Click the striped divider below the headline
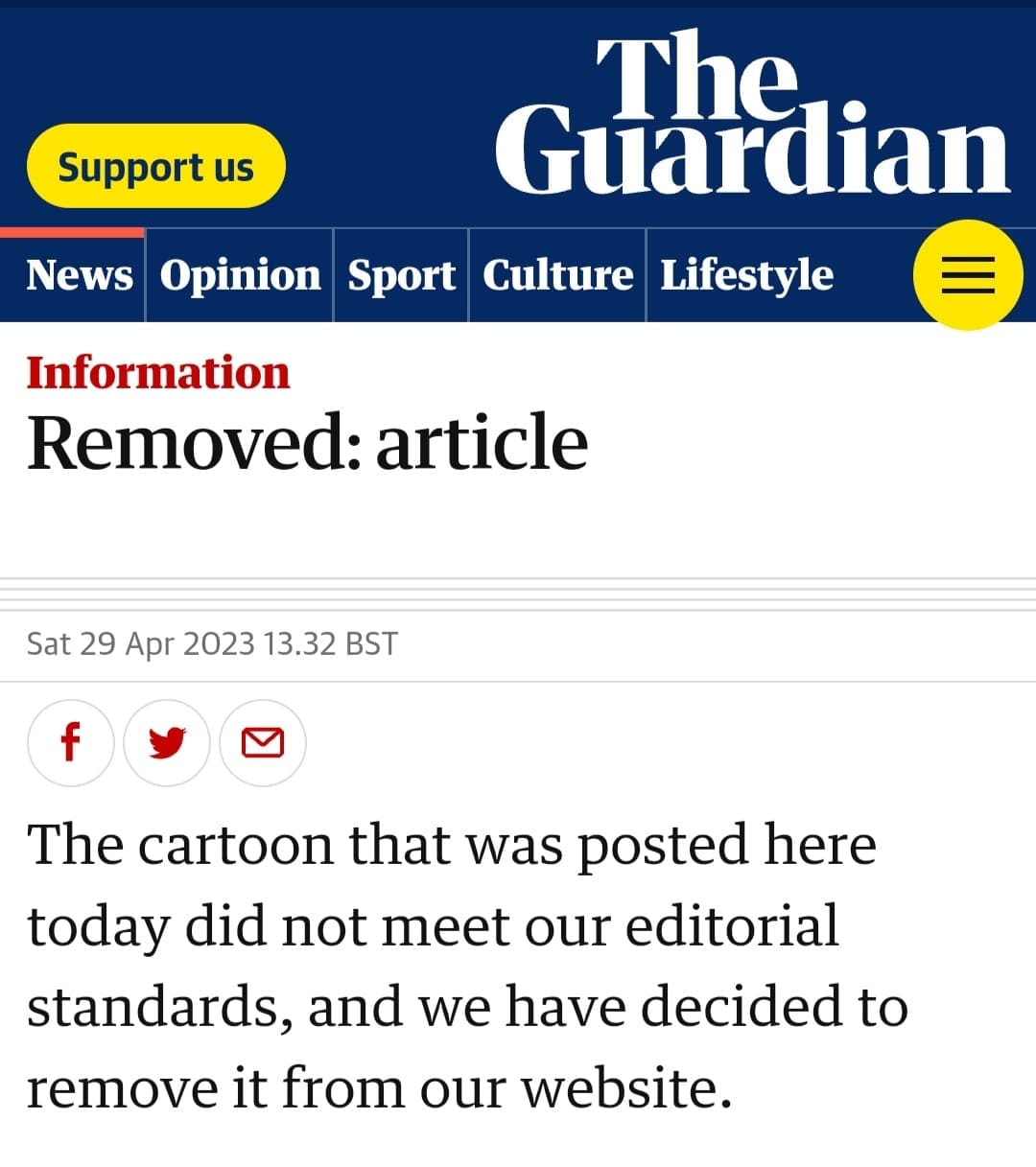The height and width of the screenshot is (1167, 1036). [x=518, y=595]
